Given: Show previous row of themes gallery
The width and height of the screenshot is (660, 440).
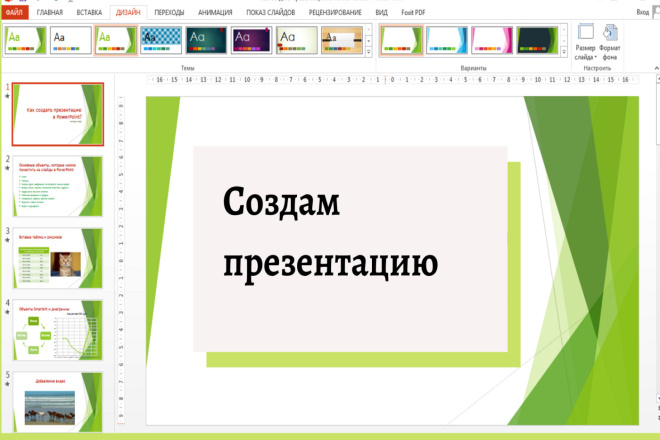Looking at the screenshot, I should tap(369, 30).
